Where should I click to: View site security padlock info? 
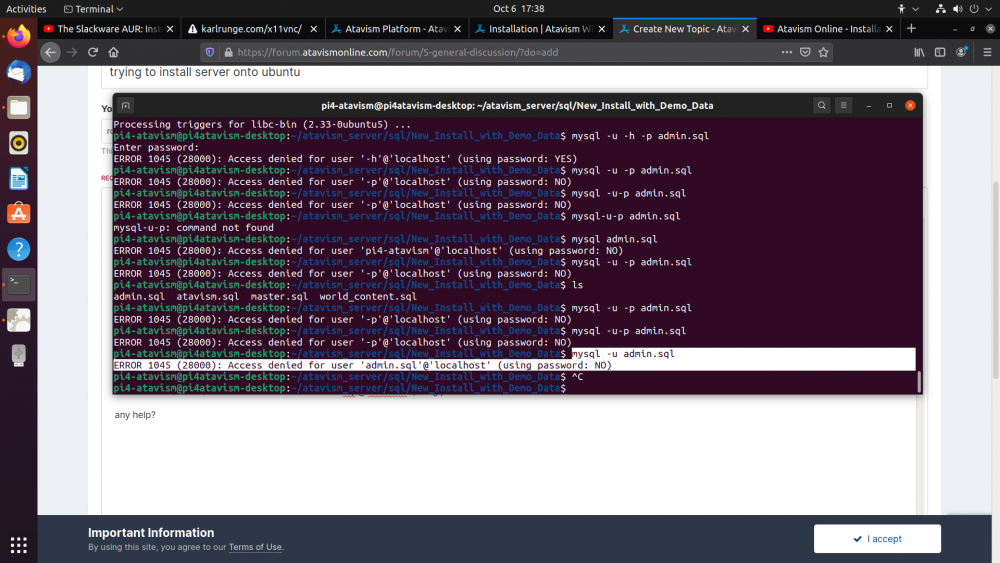point(228,52)
